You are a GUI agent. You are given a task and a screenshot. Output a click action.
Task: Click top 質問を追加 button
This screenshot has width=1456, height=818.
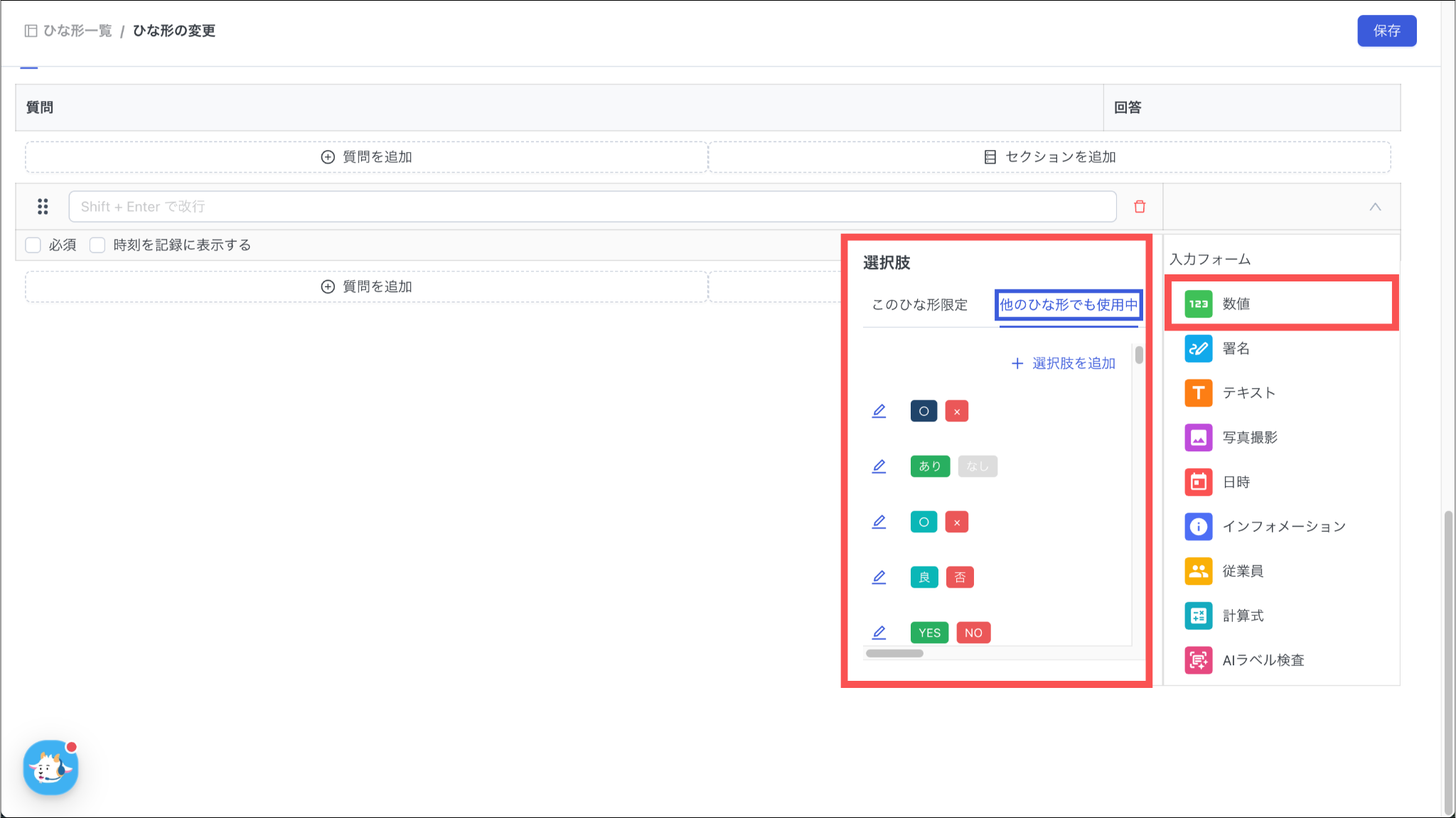367,157
